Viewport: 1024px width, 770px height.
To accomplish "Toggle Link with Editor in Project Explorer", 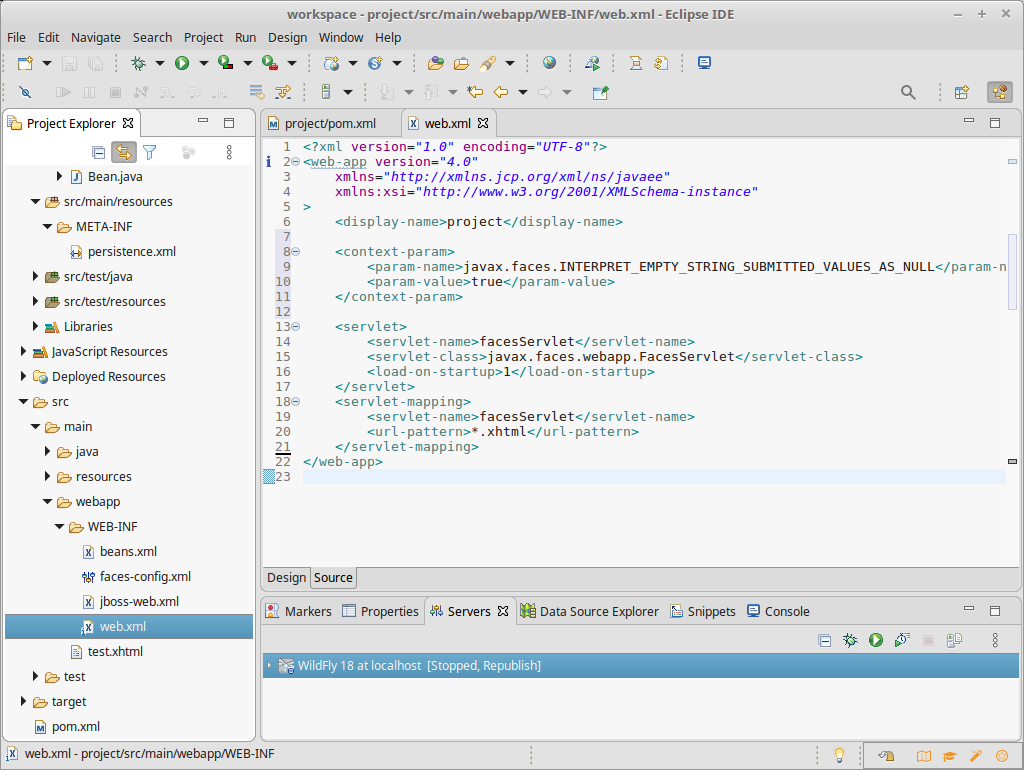I will coord(124,152).
